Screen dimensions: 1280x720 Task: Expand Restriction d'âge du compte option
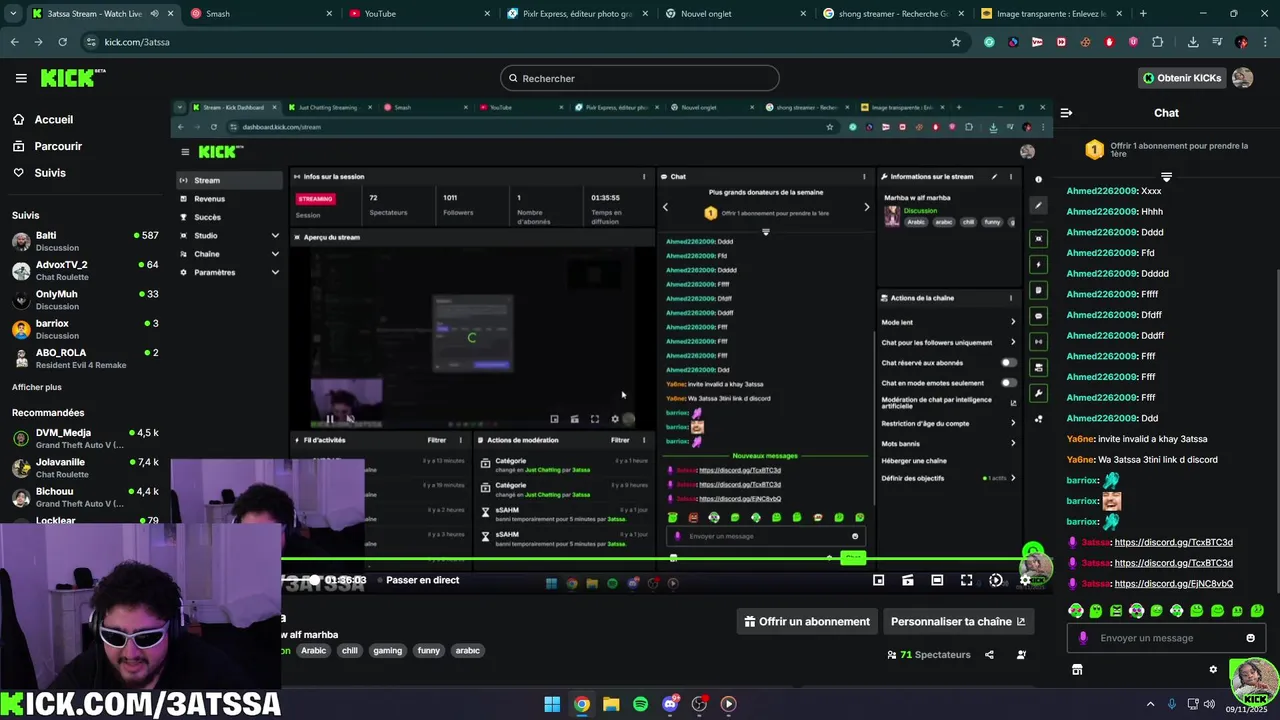click(948, 423)
